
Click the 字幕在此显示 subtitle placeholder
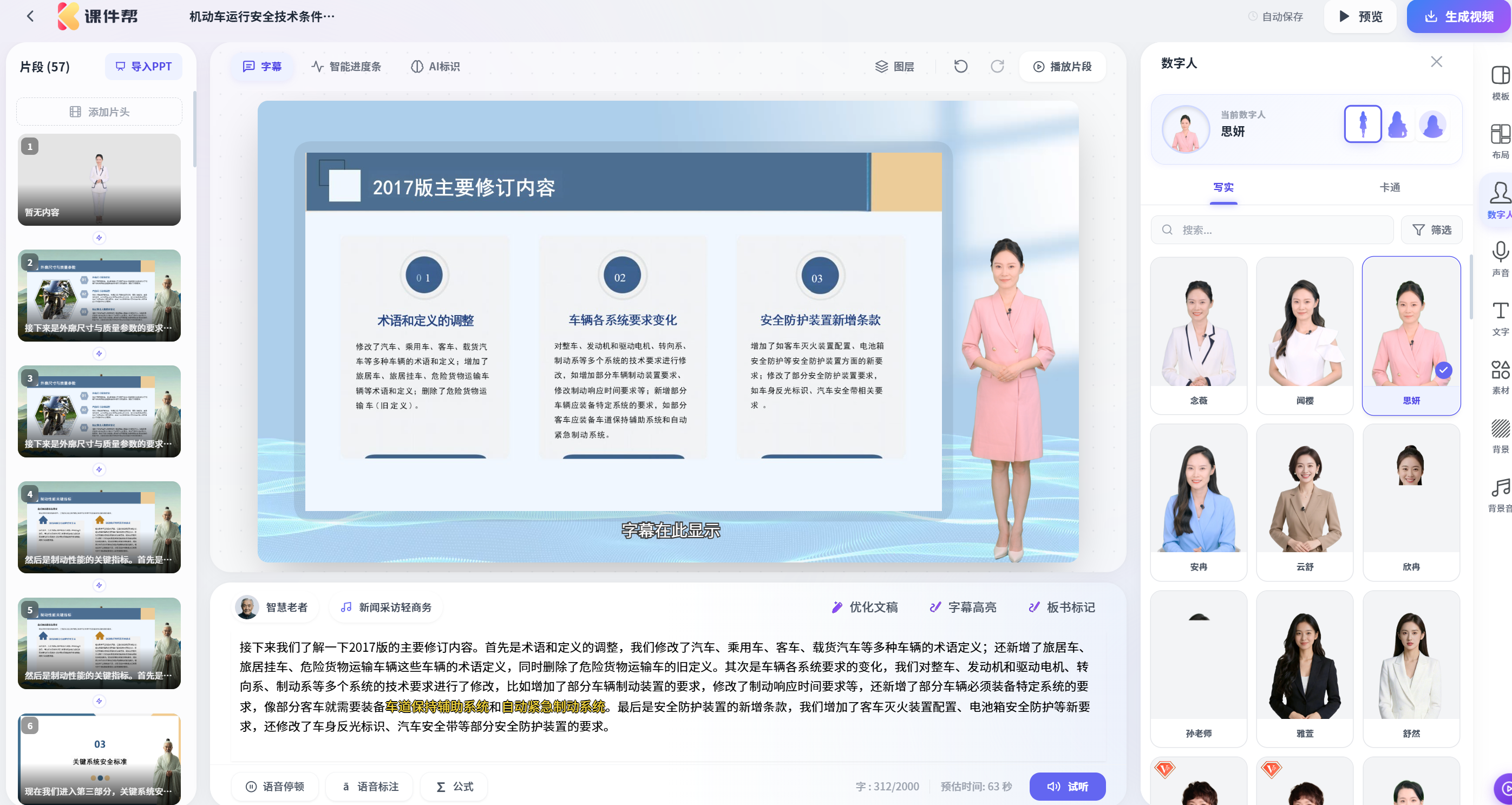coord(671,531)
